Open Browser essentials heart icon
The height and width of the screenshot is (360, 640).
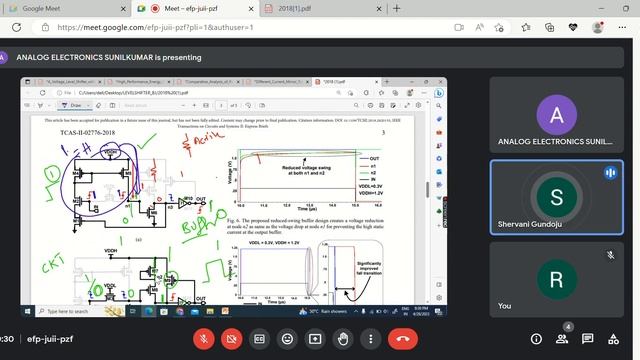pos(573,27)
